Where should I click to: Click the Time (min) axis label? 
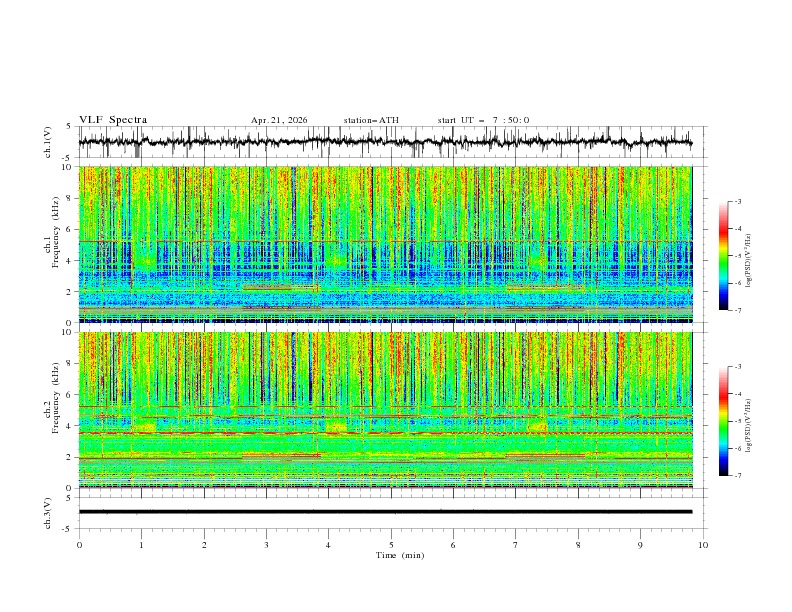tap(400, 555)
